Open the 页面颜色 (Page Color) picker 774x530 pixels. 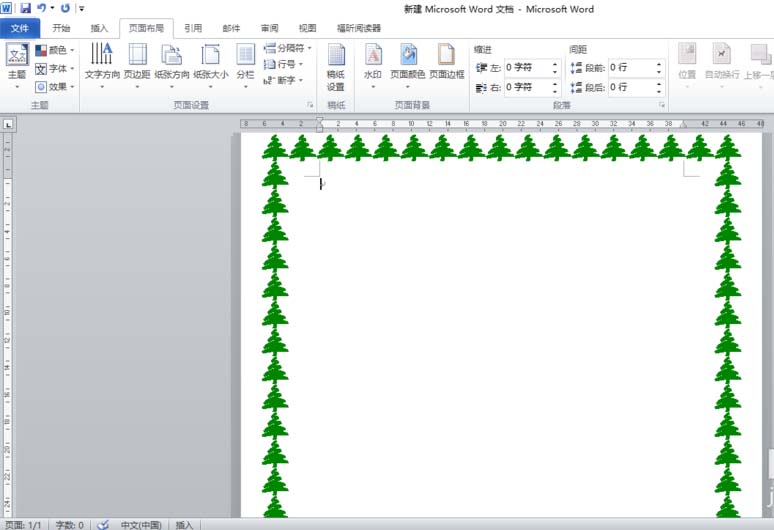coord(407,66)
